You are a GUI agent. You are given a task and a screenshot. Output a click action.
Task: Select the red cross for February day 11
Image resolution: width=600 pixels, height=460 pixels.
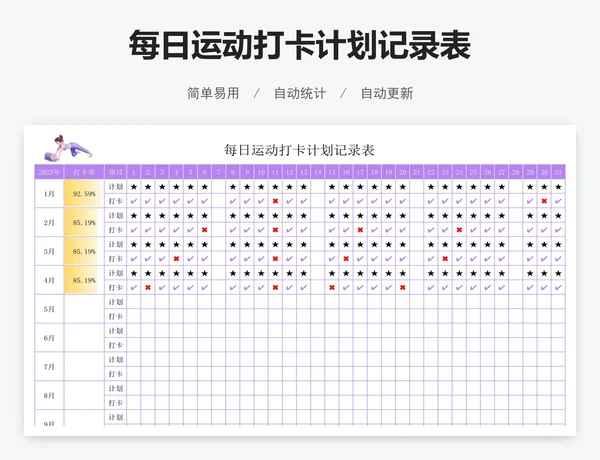click(275, 230)
